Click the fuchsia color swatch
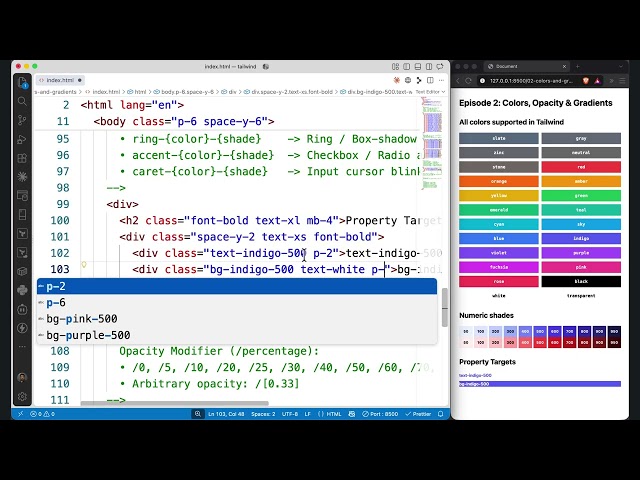This screenshot has width=640, height=480. (x=499, y=267)
